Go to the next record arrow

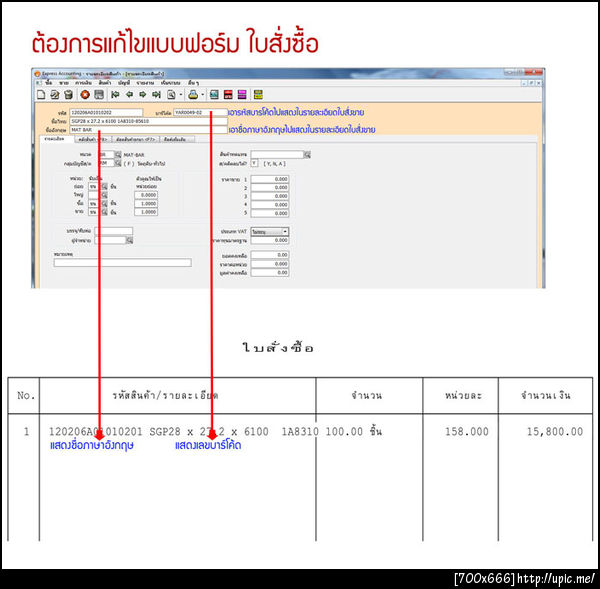[143, 94]
